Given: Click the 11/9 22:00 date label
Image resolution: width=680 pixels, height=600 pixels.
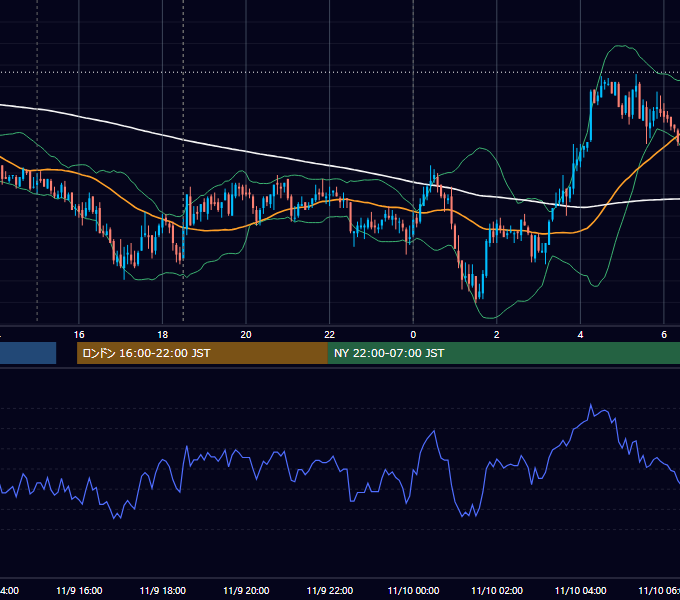Looking at the screenshot, I should (x=330, y=590).
